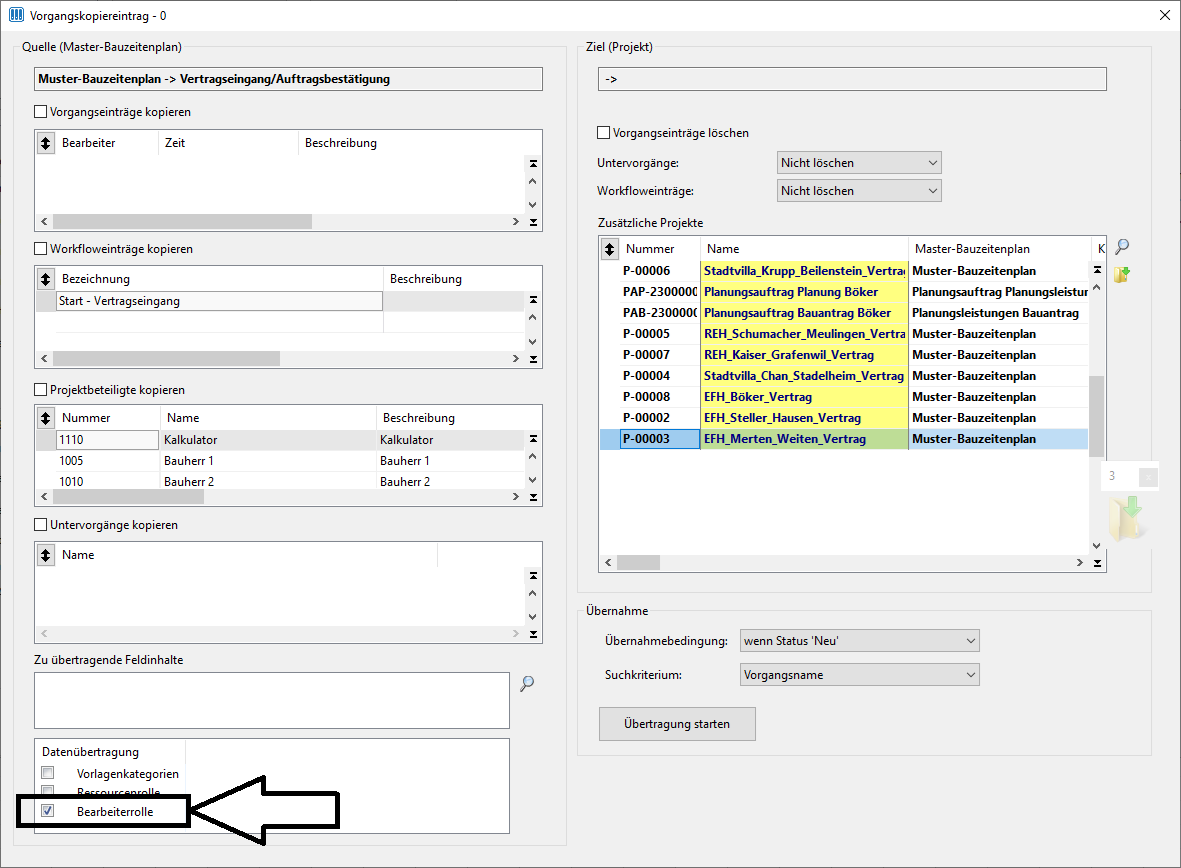Click the Ziel (Projekt) target field
1181x868 pixels.
tap(853, 79)
